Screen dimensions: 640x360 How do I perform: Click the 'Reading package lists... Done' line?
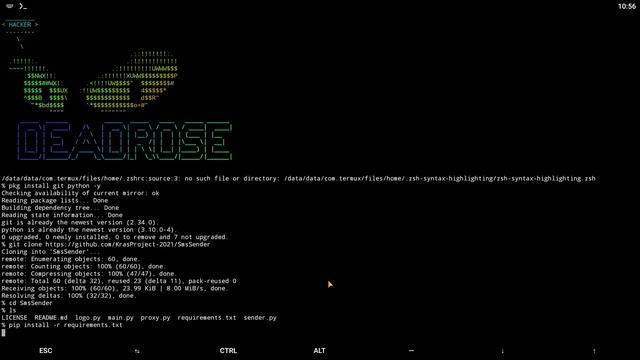coord(55,200)
